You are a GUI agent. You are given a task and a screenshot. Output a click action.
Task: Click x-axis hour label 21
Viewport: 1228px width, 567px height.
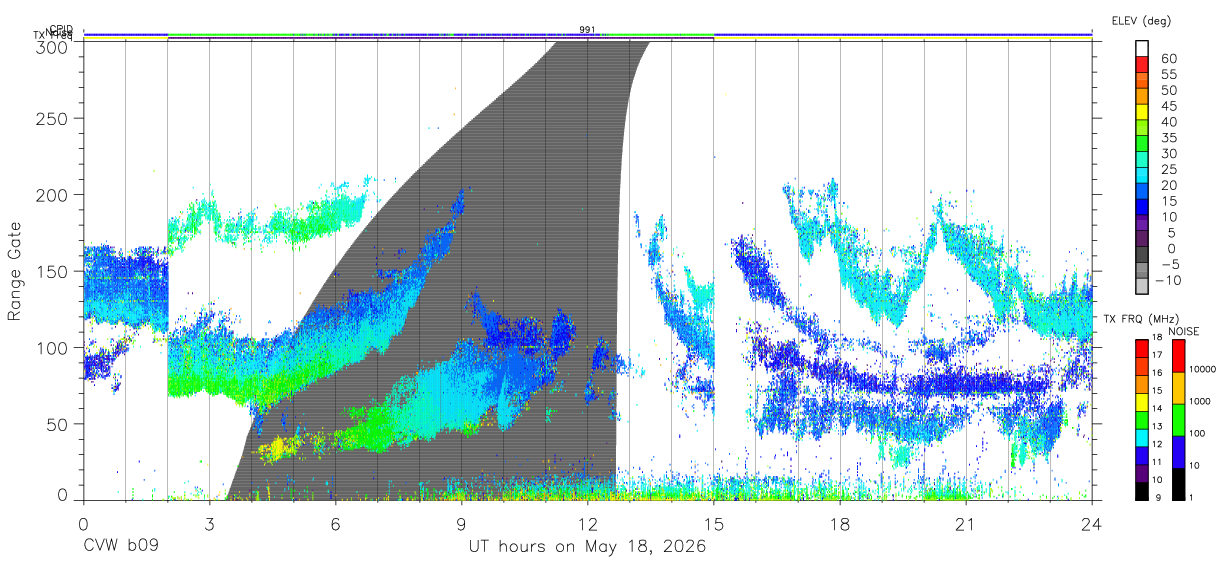tap(965, 523)
